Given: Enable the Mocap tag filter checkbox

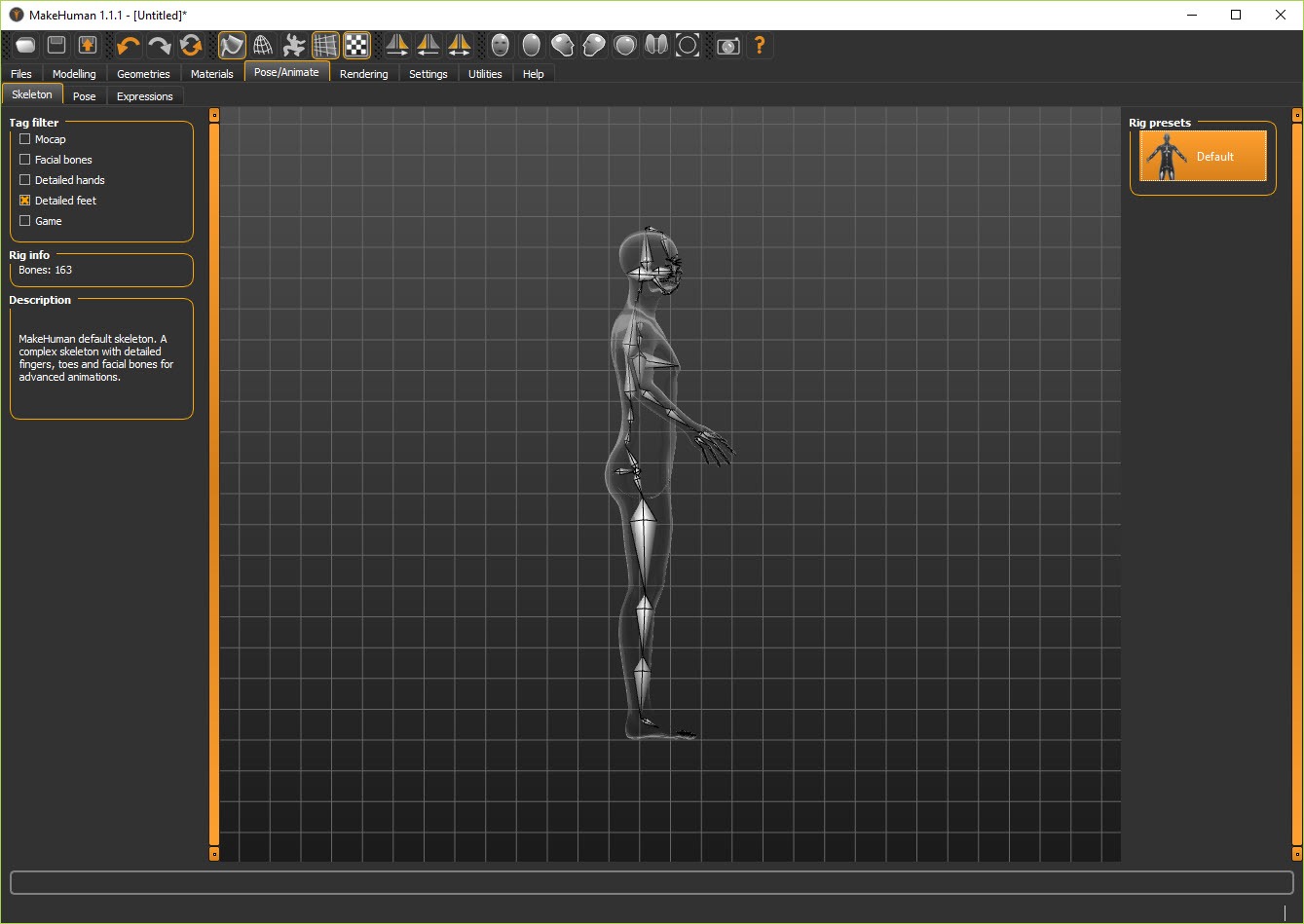Looking at the screenshot, I should (x=25, y=139).
